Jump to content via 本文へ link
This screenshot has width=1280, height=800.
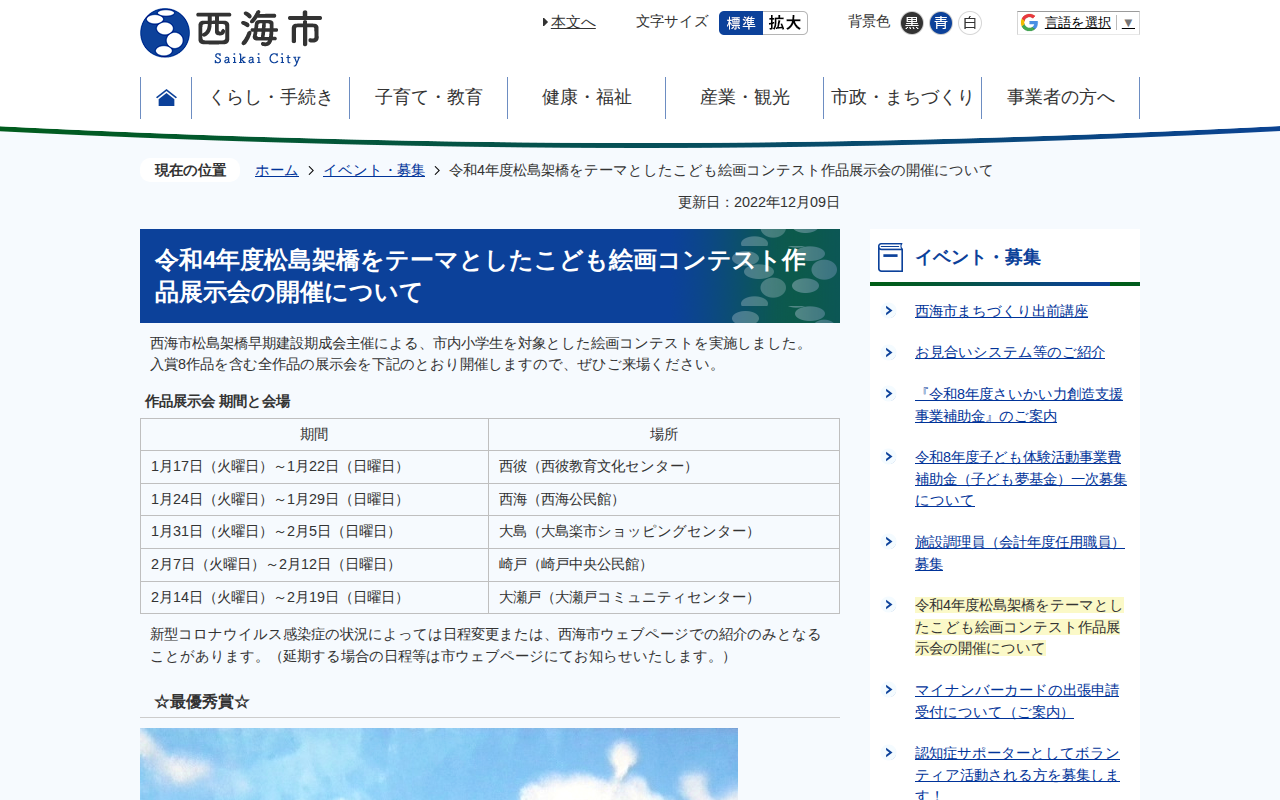(572, 22)
